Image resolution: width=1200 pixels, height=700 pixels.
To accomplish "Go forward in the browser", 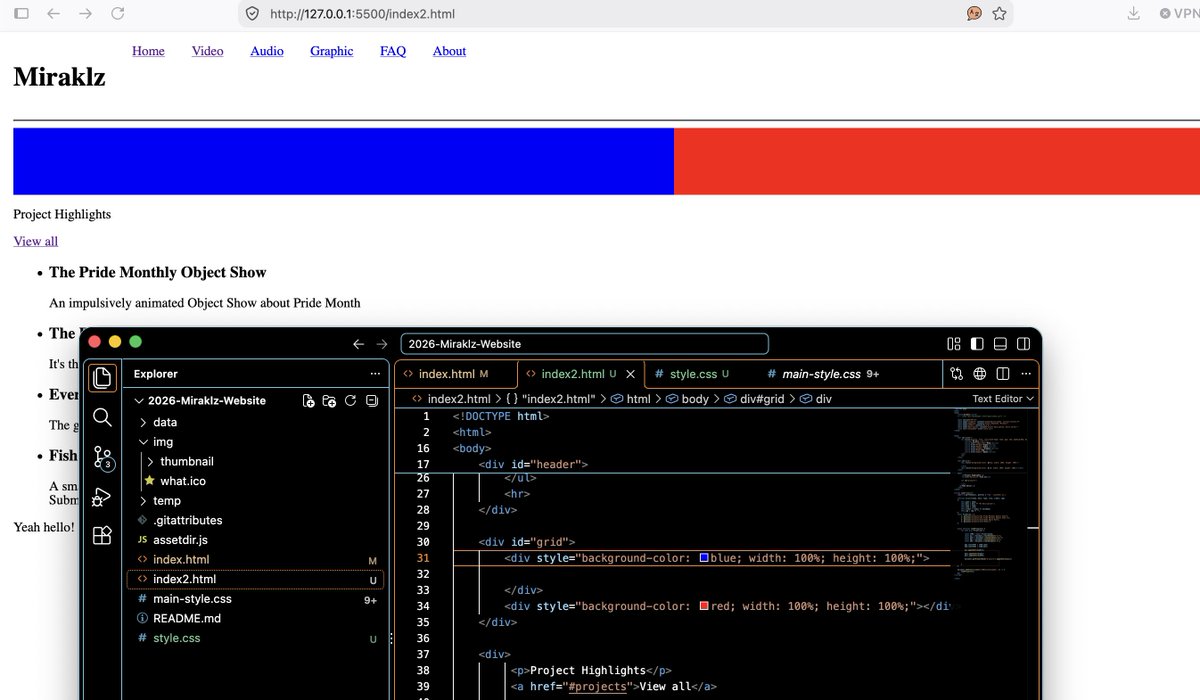I will tap(86, 13).
